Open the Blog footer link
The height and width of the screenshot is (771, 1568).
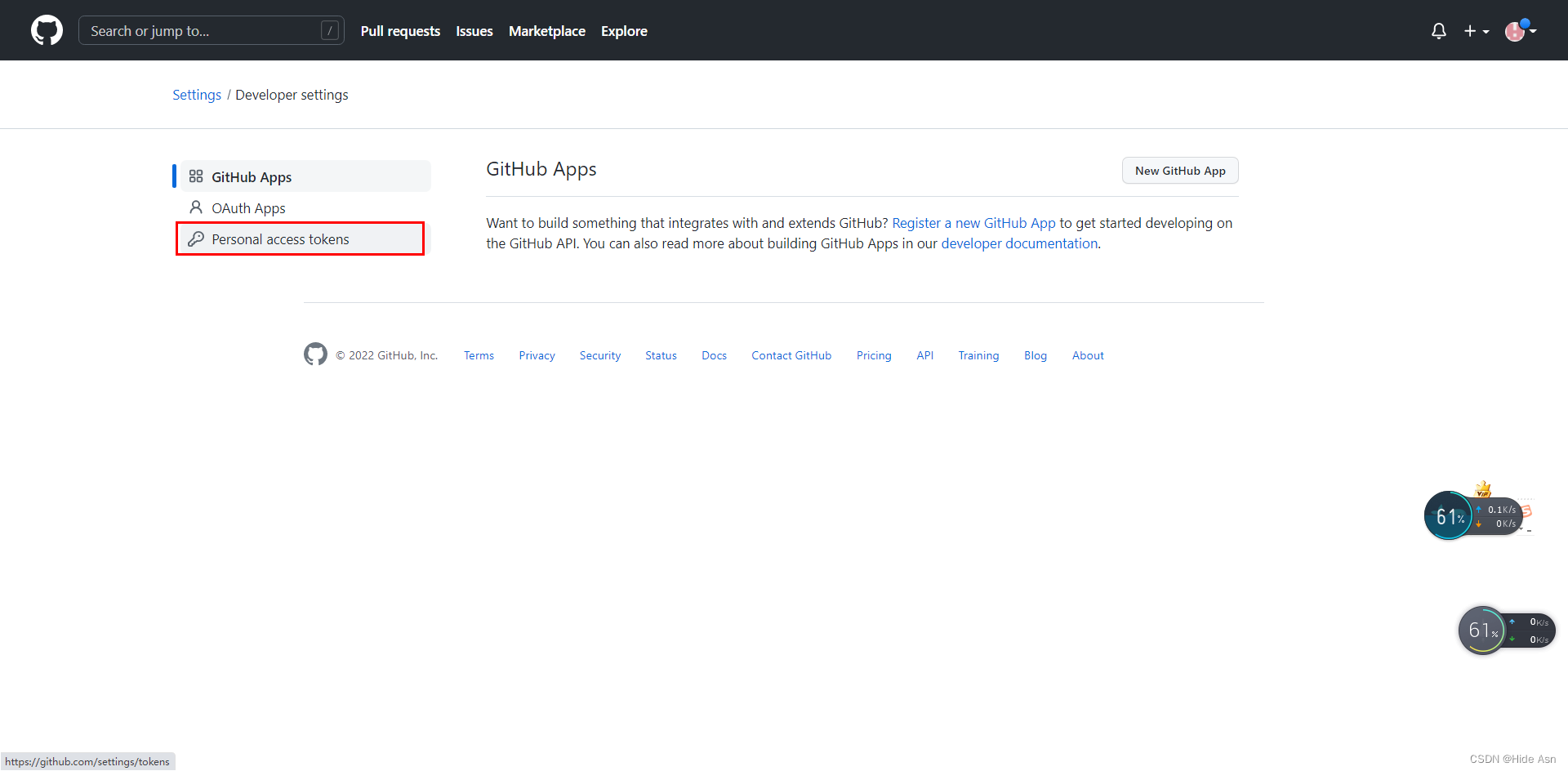pyautogui.click(x=1036, y=355)
